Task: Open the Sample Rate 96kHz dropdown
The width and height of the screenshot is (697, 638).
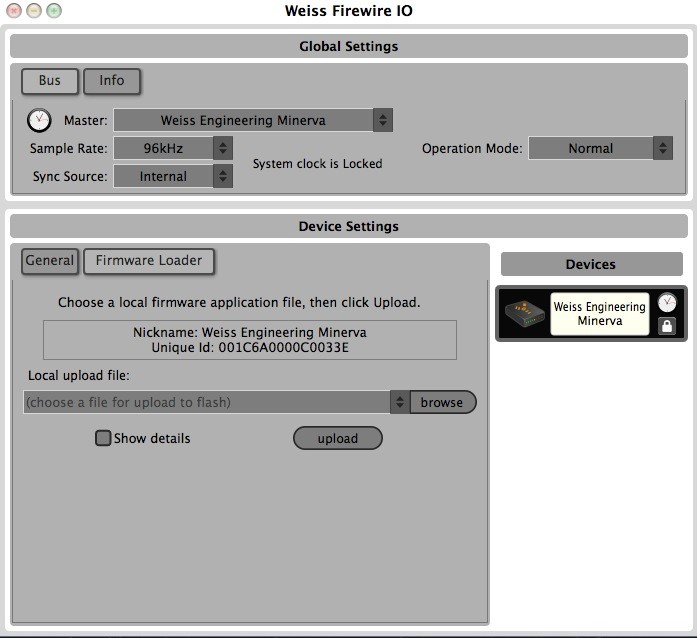Action: [173, 148]
